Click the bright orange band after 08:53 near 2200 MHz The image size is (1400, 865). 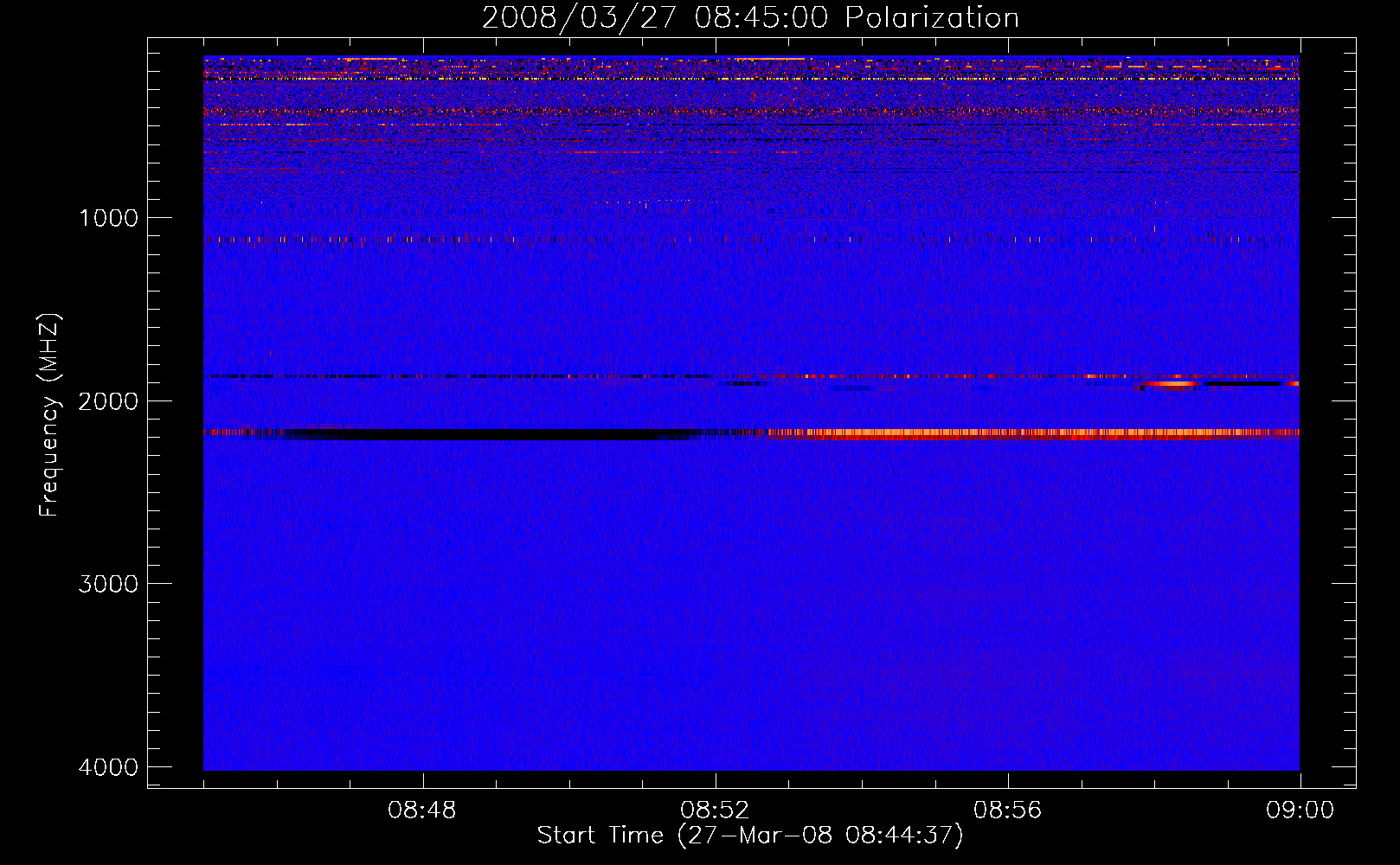pyautogui.click(x=1034, y=432)
